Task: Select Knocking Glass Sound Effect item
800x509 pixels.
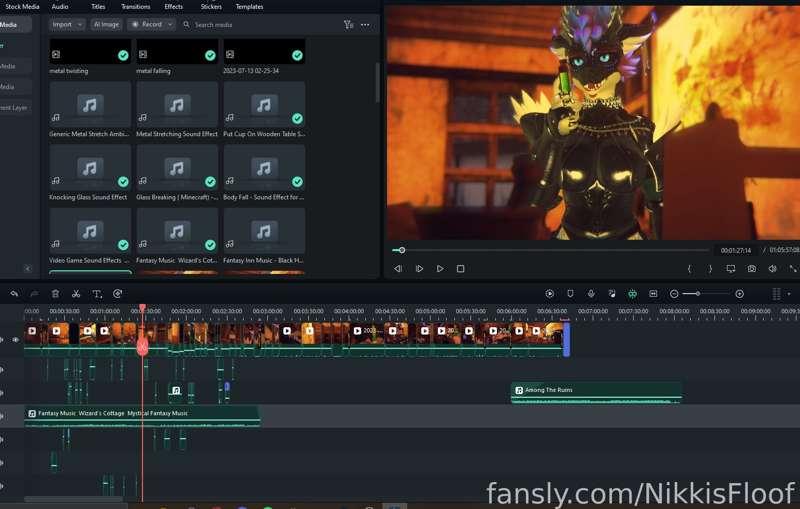Action: pyautogui.click(x=90, y=167)
